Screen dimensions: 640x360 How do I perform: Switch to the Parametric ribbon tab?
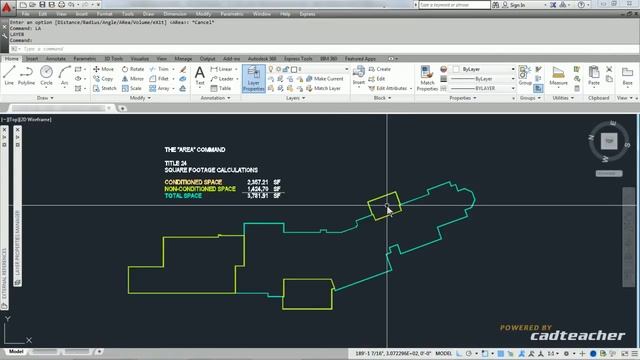pos(84,59)
